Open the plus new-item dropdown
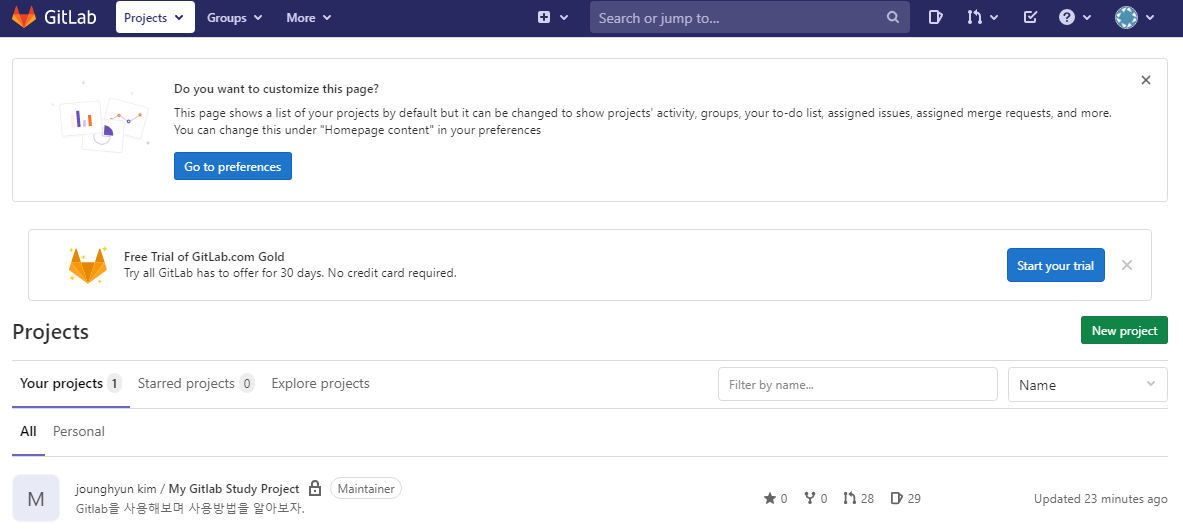This screenshot has width=1183, height=530. pyautogui.click(x=552, y=17)
